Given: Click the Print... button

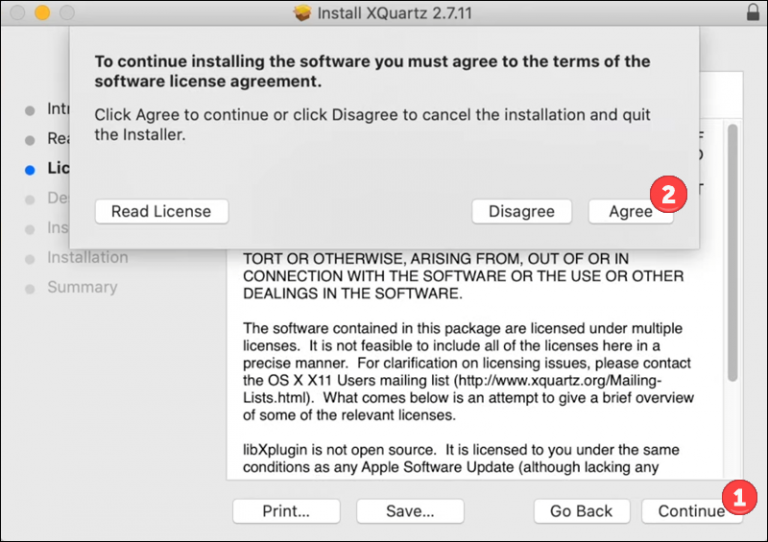Looking at the screenshot, I should [x=286, y=511].
